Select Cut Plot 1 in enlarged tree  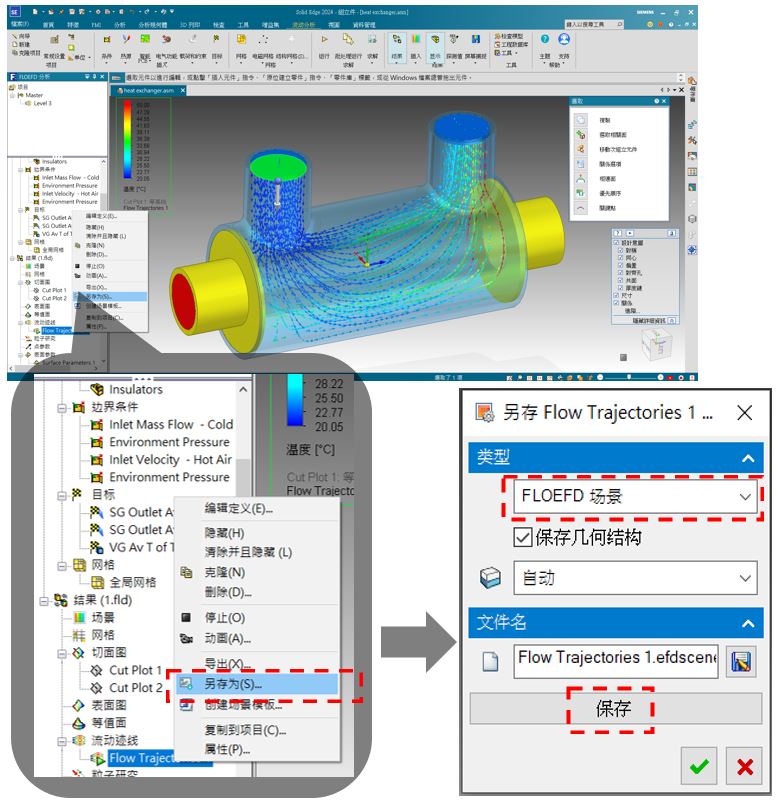(x=135, y=670)
